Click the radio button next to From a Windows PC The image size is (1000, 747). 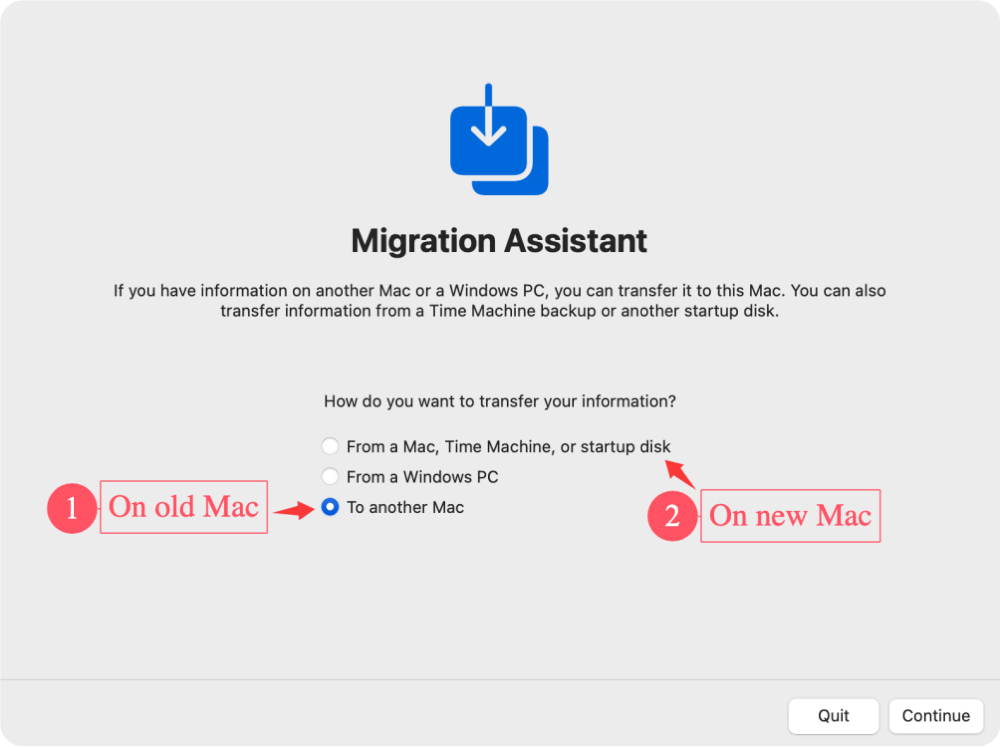pos(330,477)
